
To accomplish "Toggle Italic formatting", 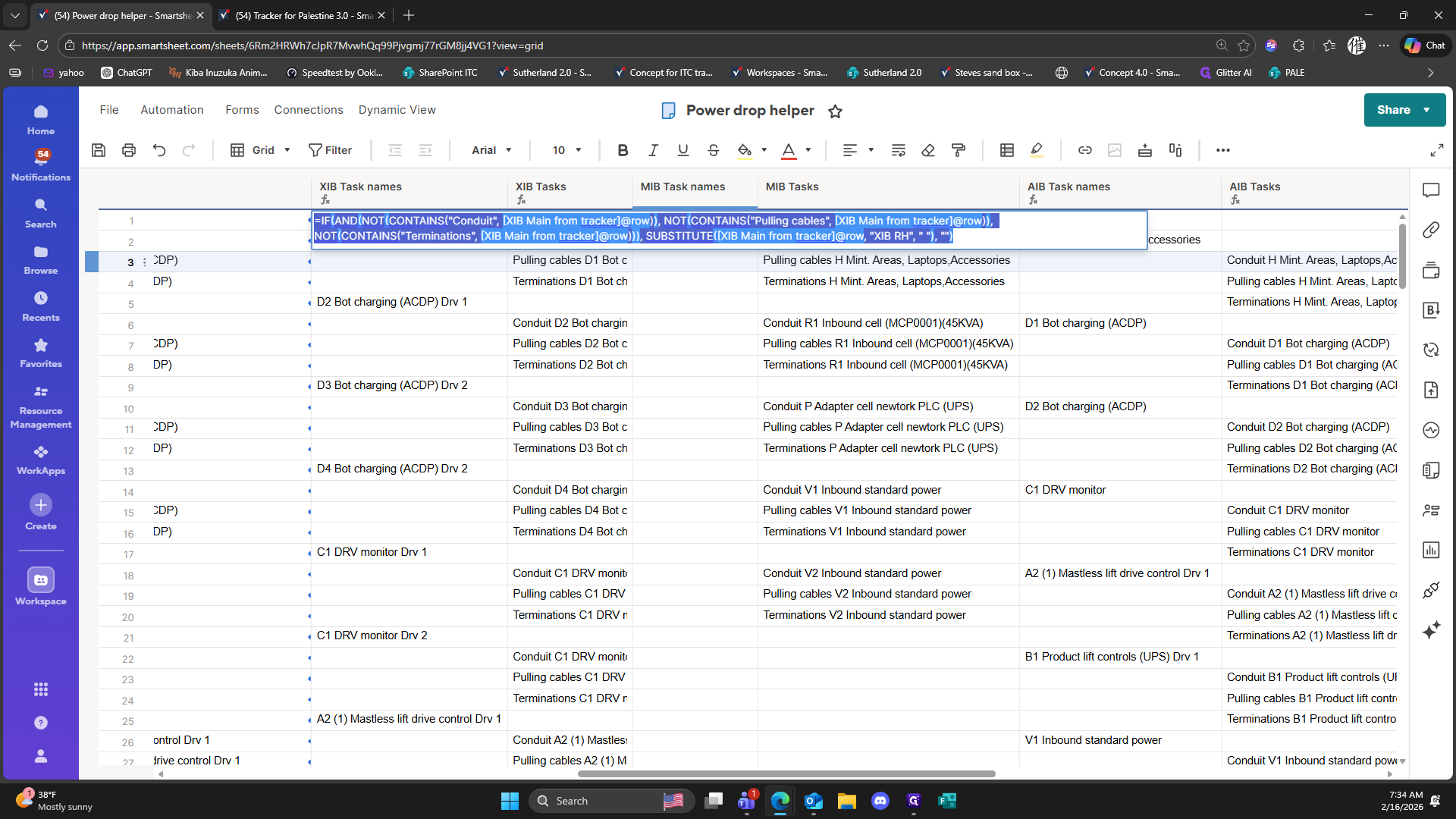I will [x=653, y=150].
